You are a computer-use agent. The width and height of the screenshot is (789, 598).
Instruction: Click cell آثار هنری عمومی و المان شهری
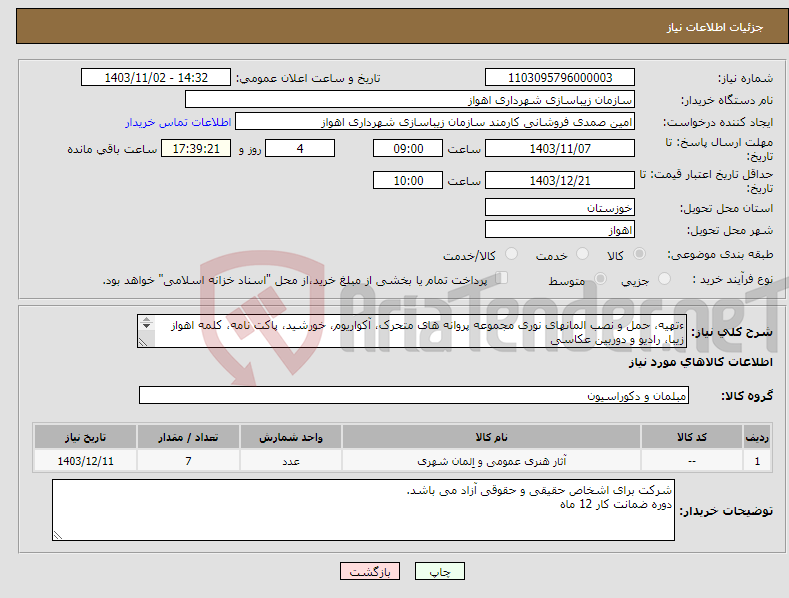[491, 461]
